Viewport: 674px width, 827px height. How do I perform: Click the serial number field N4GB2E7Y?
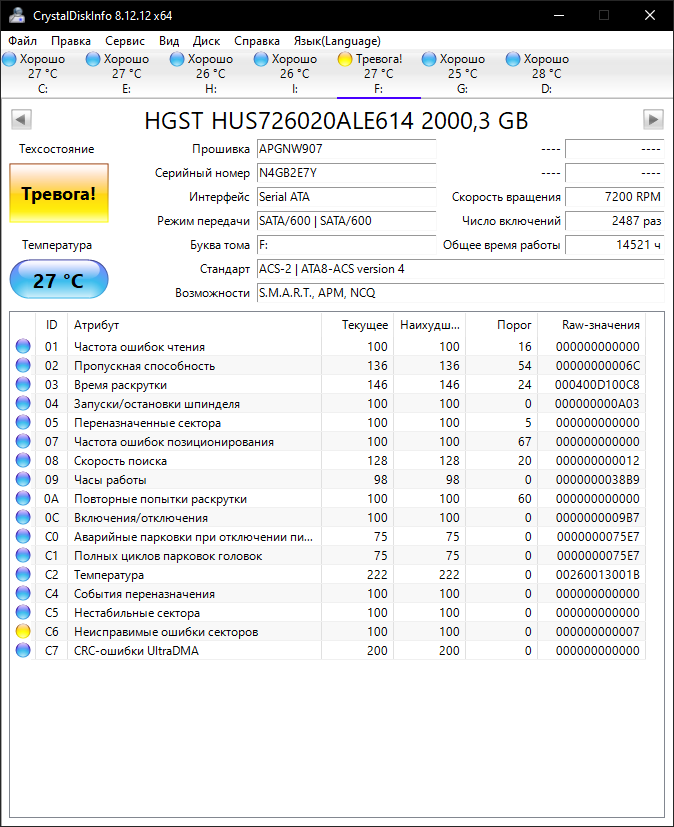coord(346,173)
